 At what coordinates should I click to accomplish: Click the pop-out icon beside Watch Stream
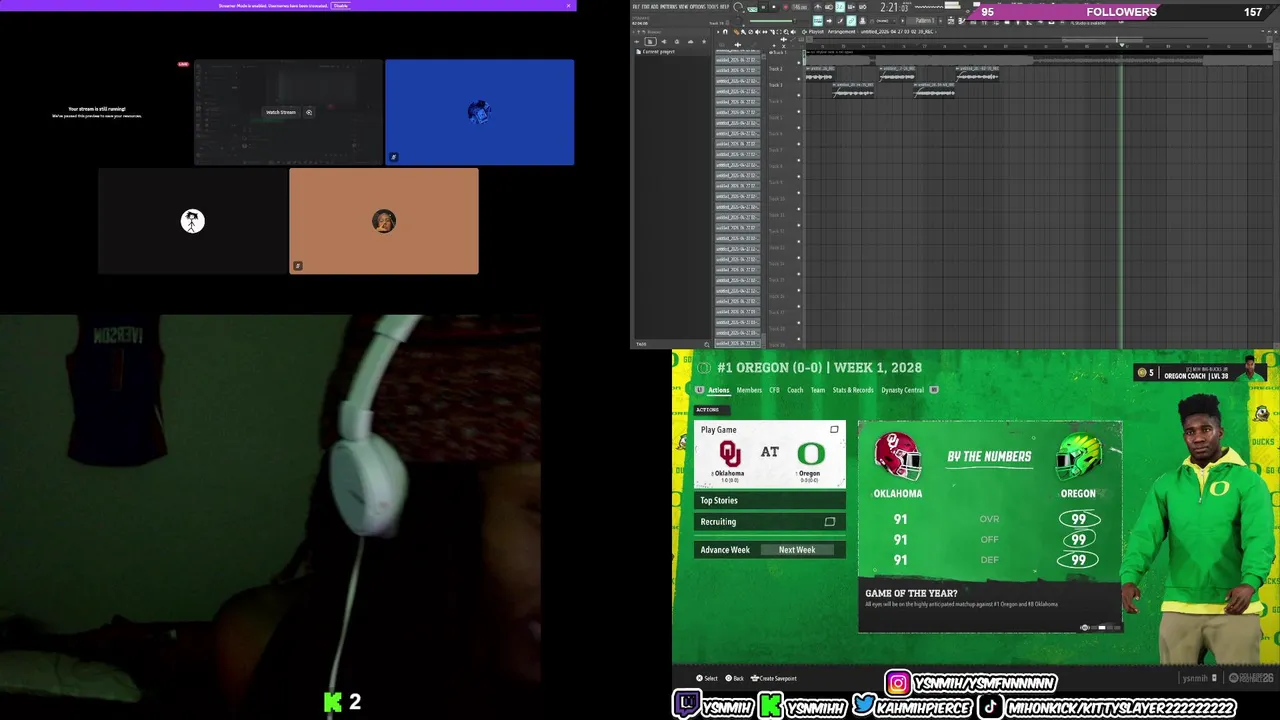click(x=309, y=112)
